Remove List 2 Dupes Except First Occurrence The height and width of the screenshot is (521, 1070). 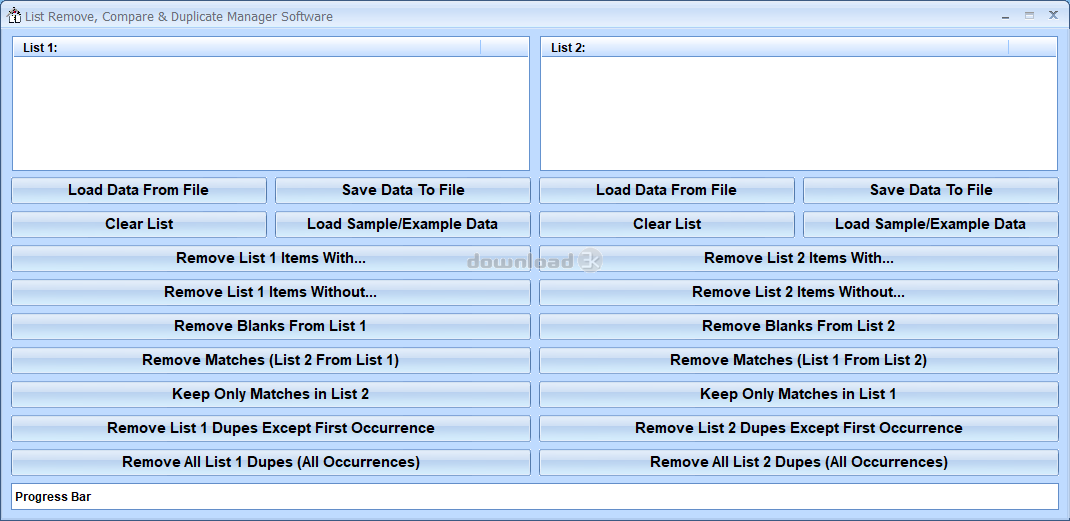[x=799, y=428]
